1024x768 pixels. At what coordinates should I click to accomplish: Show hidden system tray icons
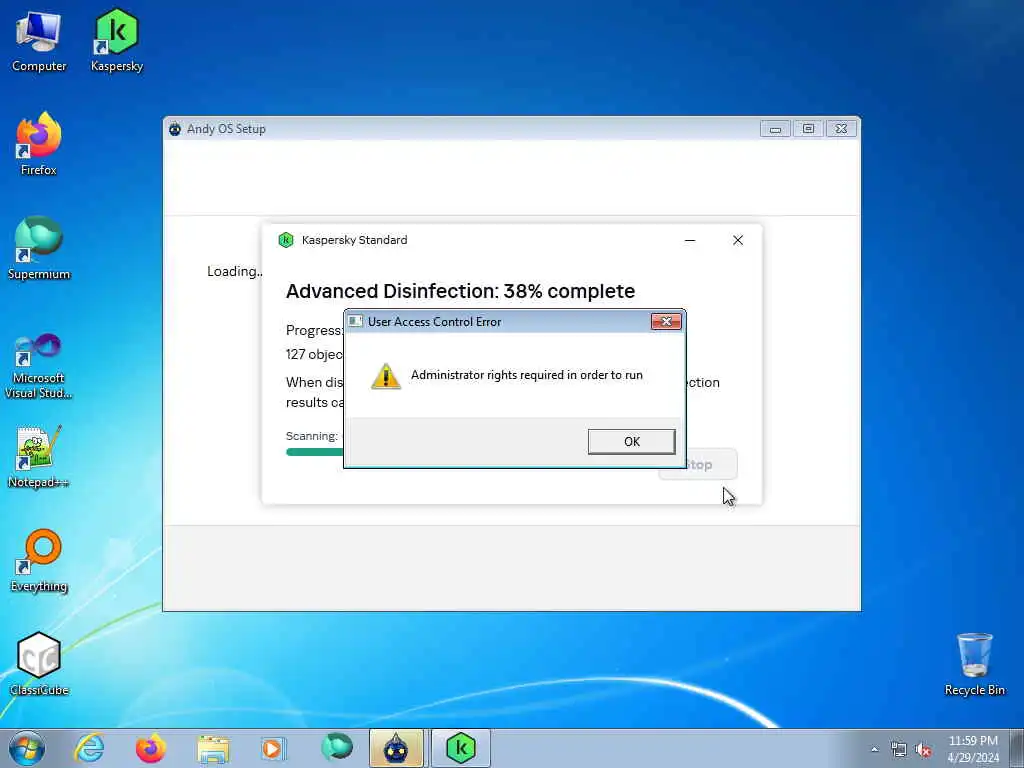point(874,750)
